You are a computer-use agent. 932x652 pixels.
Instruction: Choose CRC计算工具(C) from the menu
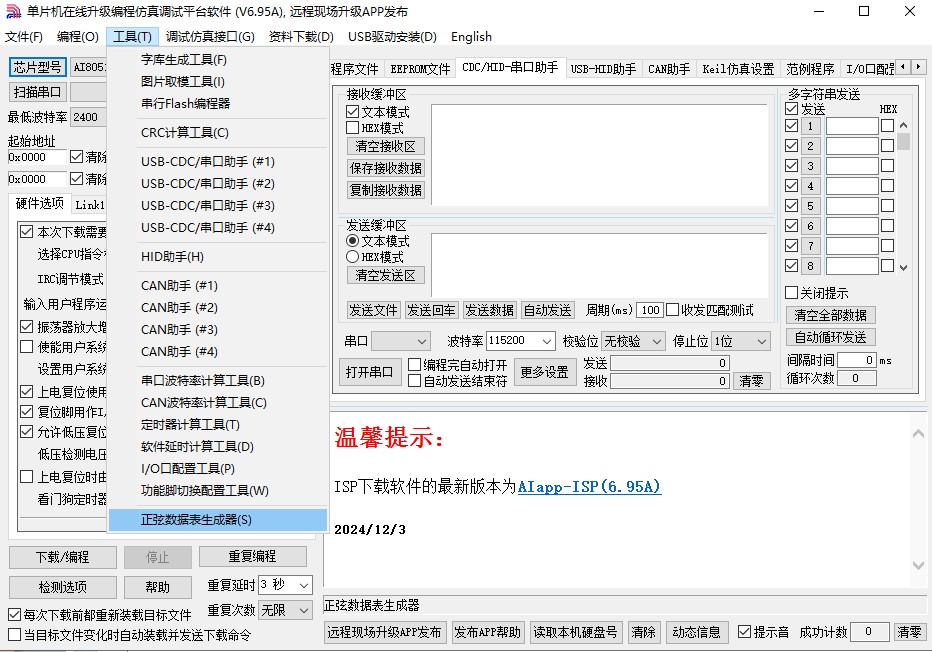click(218, 133)
